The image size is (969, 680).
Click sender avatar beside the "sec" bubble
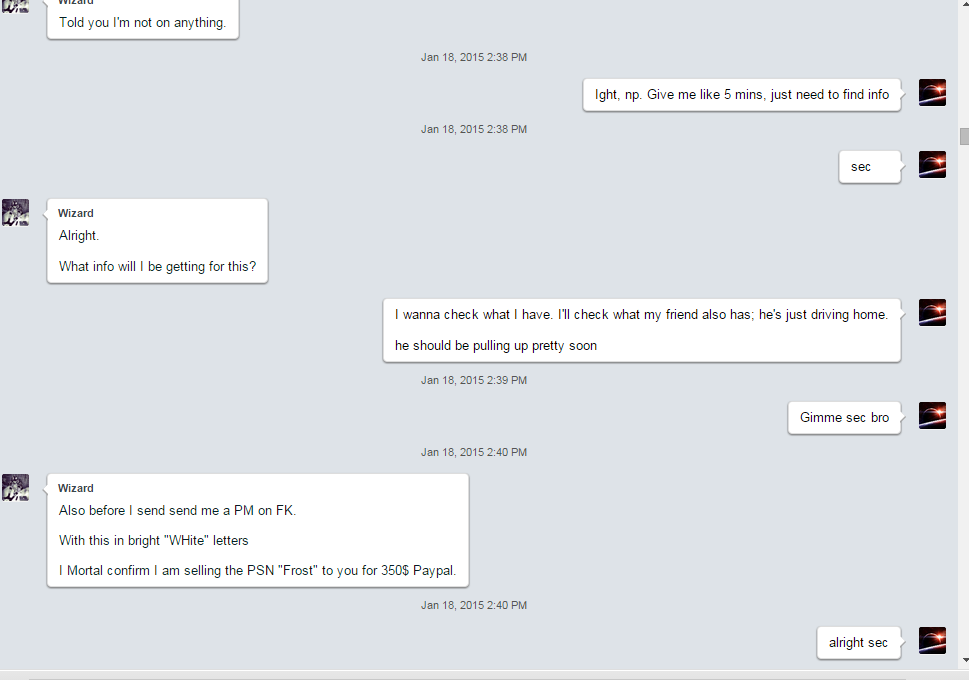coord(933,164)
